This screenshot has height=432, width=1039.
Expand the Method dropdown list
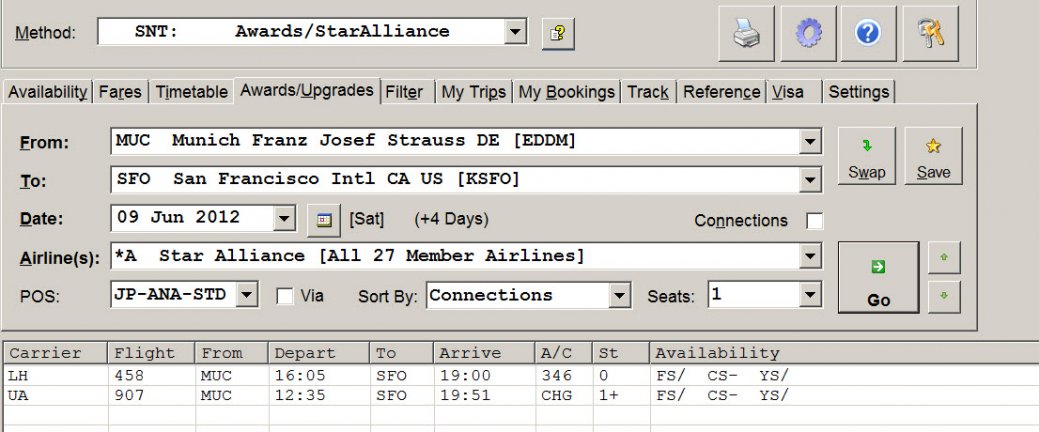(515, 32)
